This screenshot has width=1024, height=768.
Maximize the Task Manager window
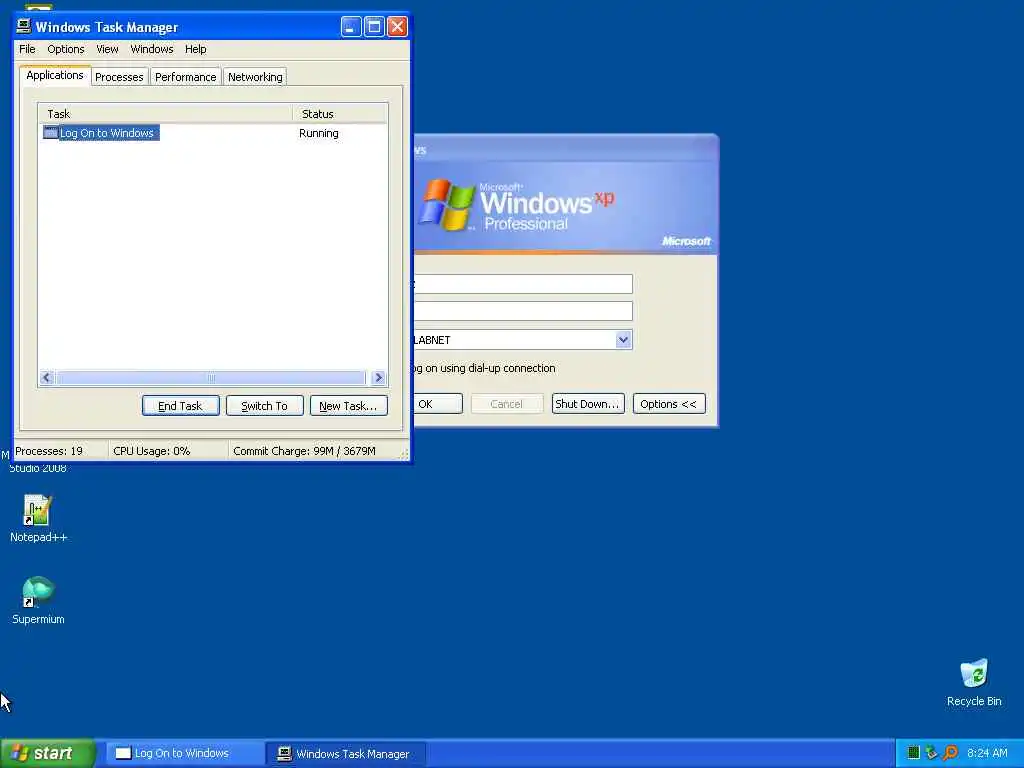point(374,27)
